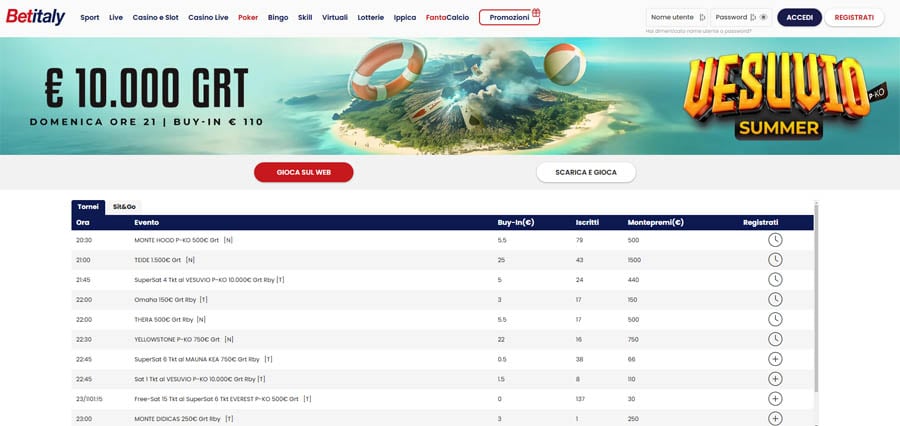Select SuperSat 6 Tkt al MAUNA KEA event
900x426 pixels.
pos(203,359)
